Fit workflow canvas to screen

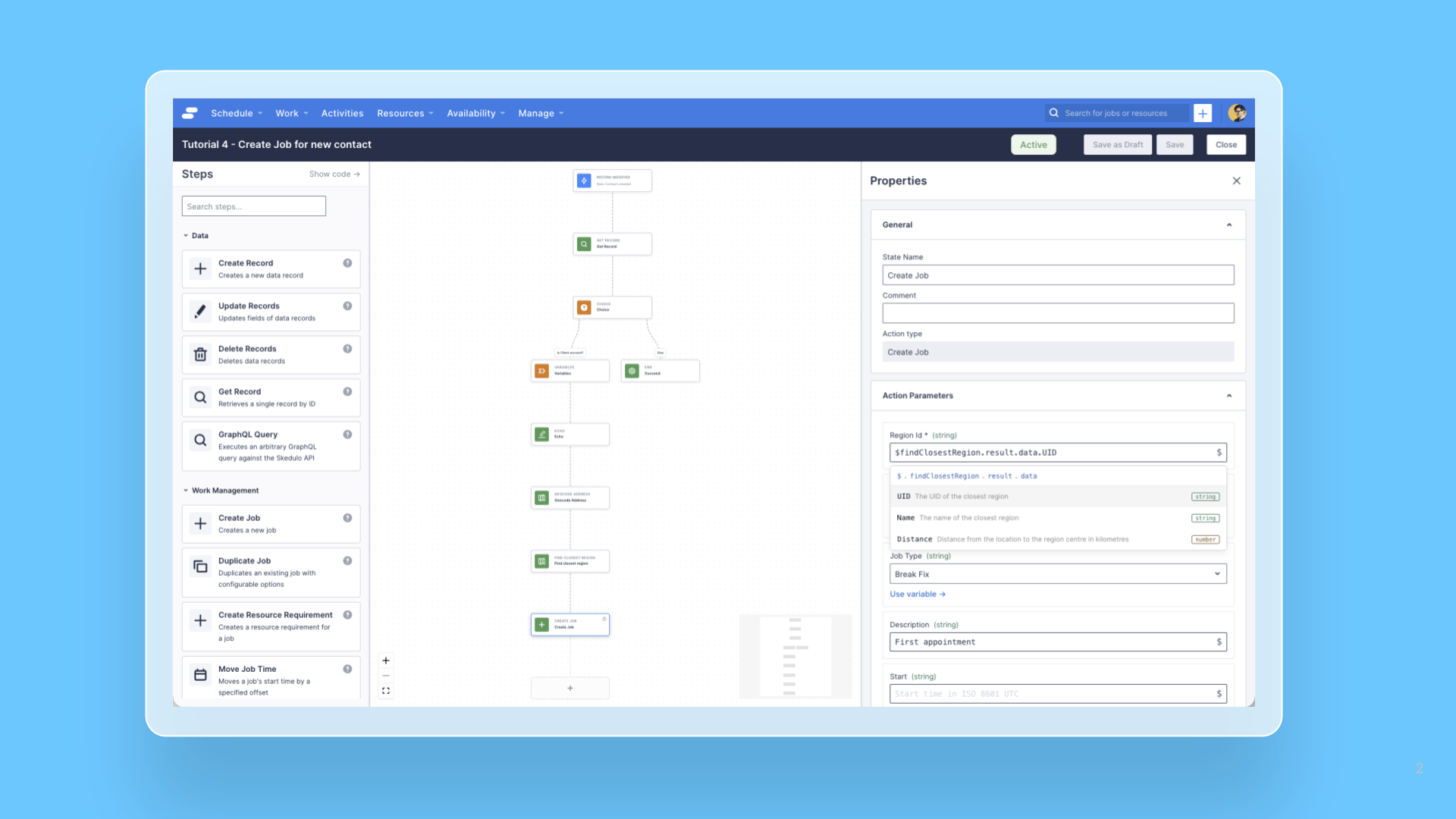tap(386, 691)
